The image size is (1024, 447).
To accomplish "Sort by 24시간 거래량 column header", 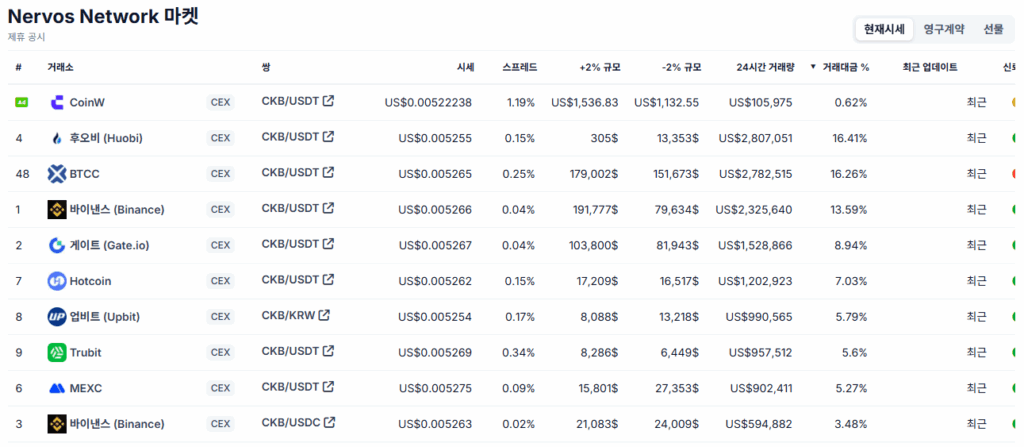I will pos(765,67).
